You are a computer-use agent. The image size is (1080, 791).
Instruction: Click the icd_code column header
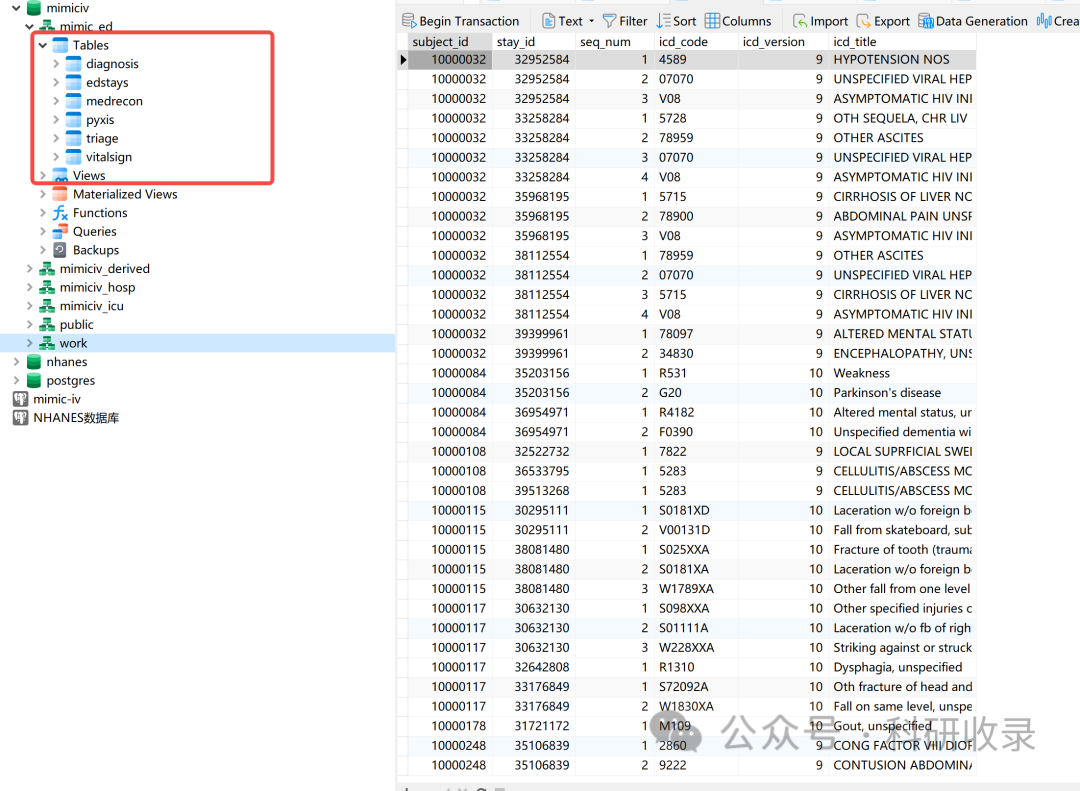coord(695,41)
